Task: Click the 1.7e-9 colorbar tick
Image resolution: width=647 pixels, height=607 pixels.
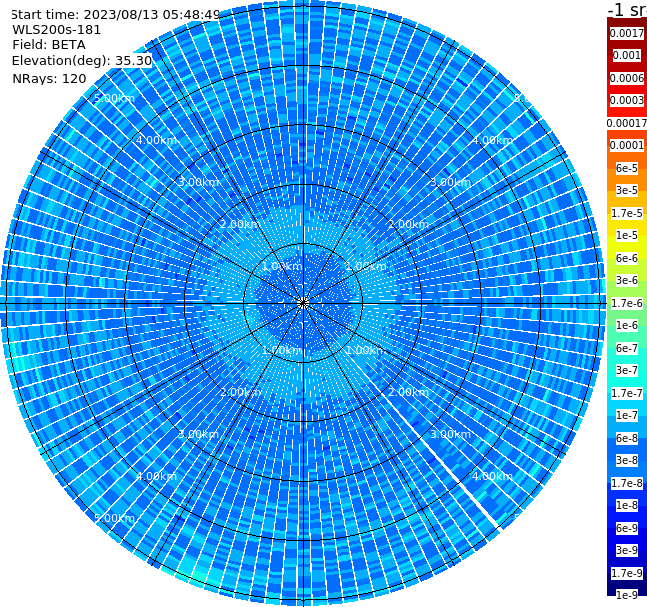Action: (627, 573)
